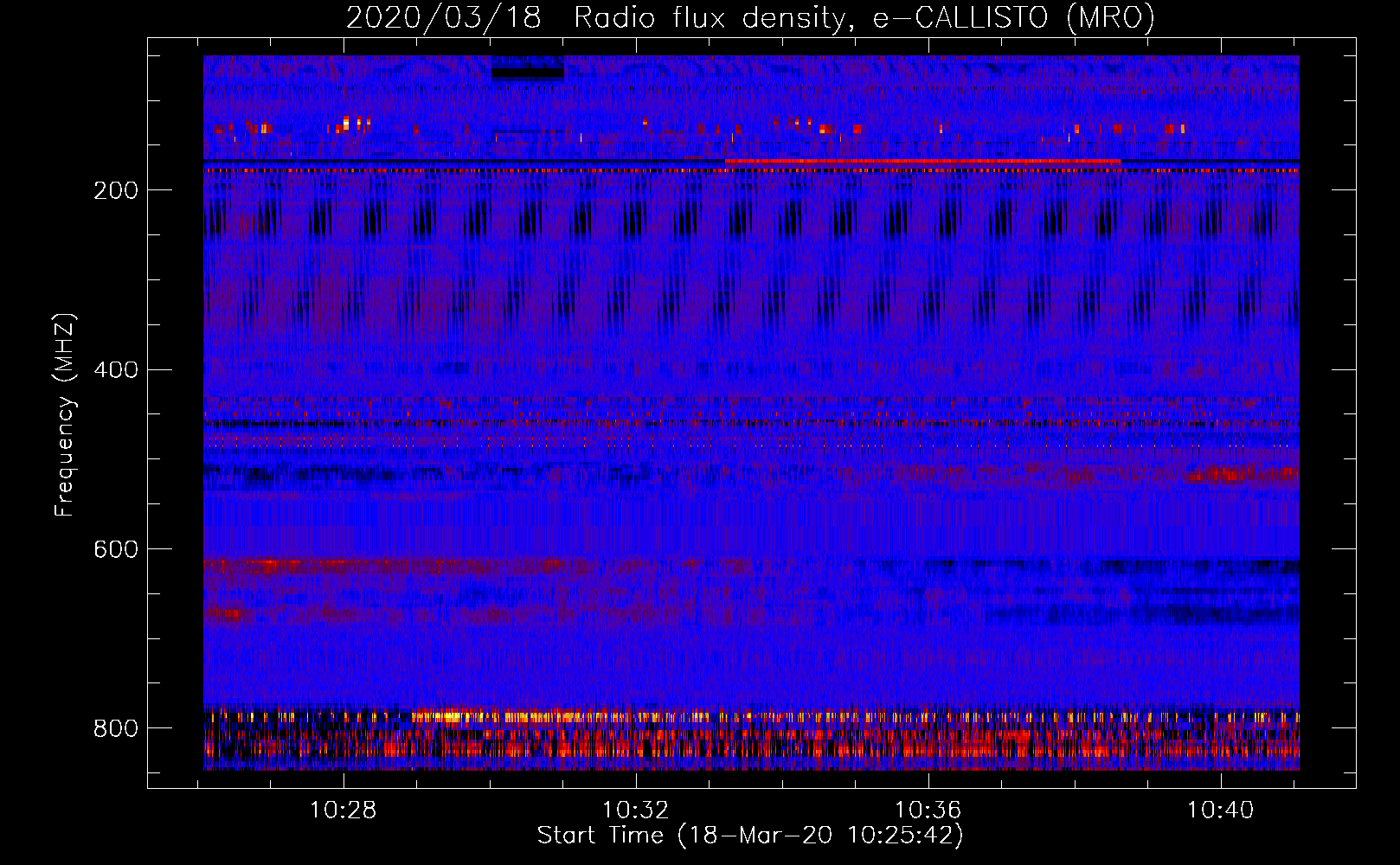Select the 'Frequency (MHZ)' axis label
Viewport: 1400px width, 865px height.
click(x=65, y=414)
